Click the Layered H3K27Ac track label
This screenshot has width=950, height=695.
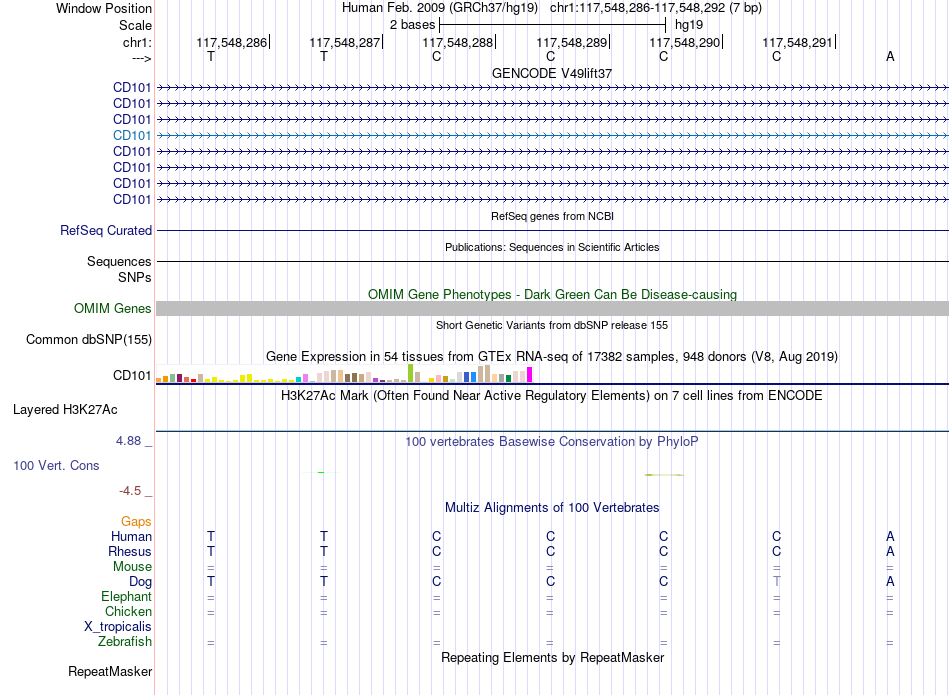[x=65, y=410]
